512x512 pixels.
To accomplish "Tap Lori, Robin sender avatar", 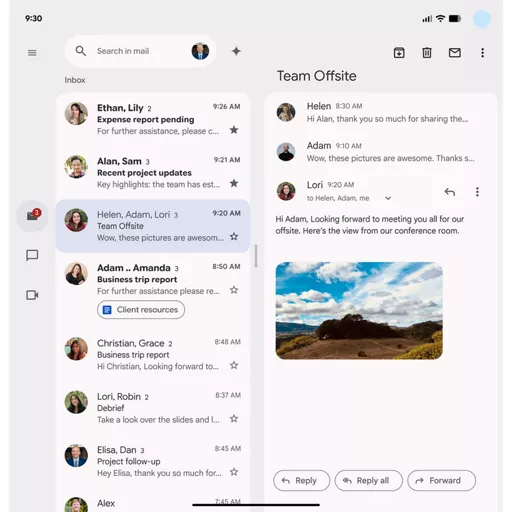I will click(76, 402).
